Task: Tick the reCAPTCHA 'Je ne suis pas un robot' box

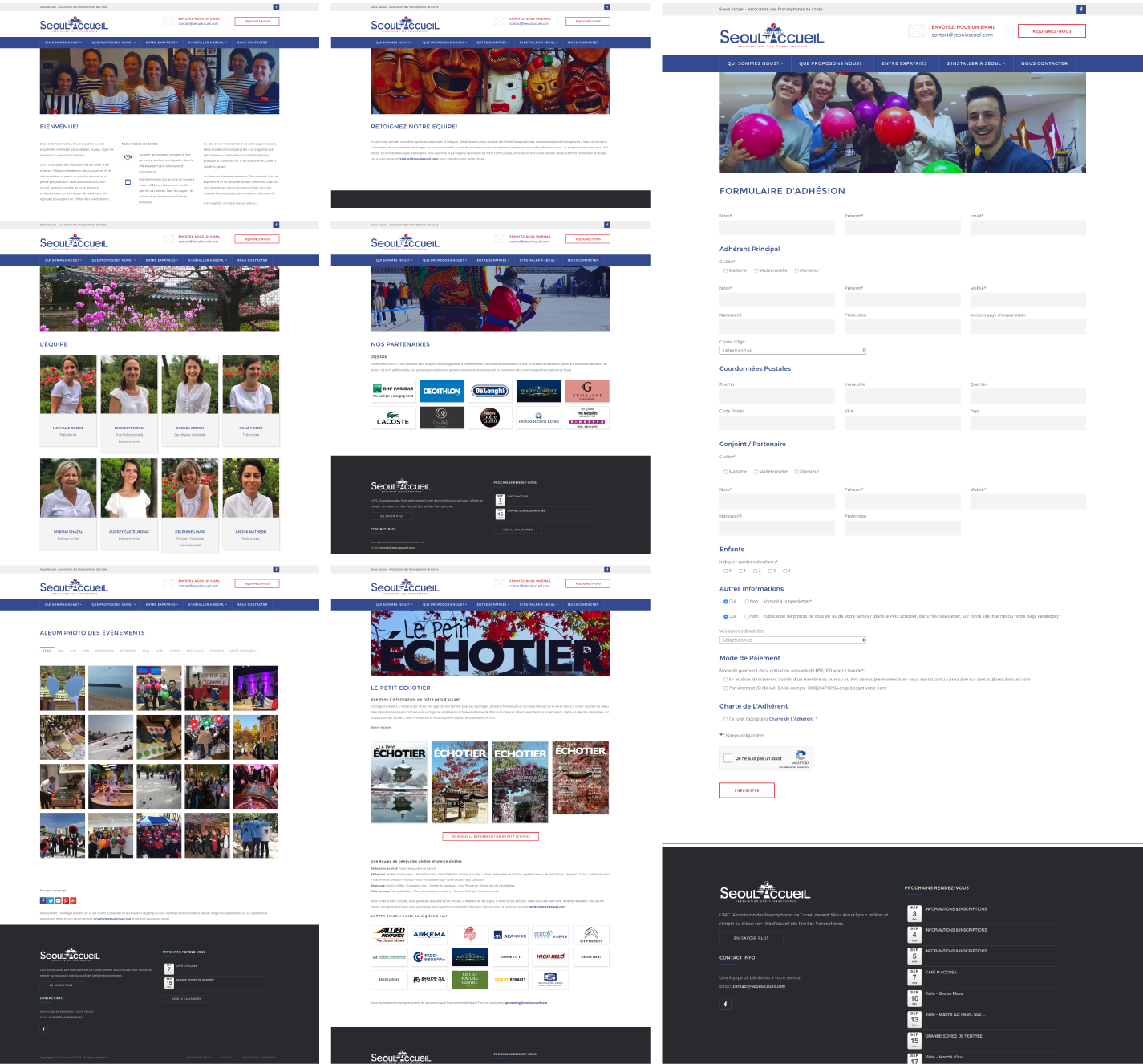Action: click(x=728, y=758)
